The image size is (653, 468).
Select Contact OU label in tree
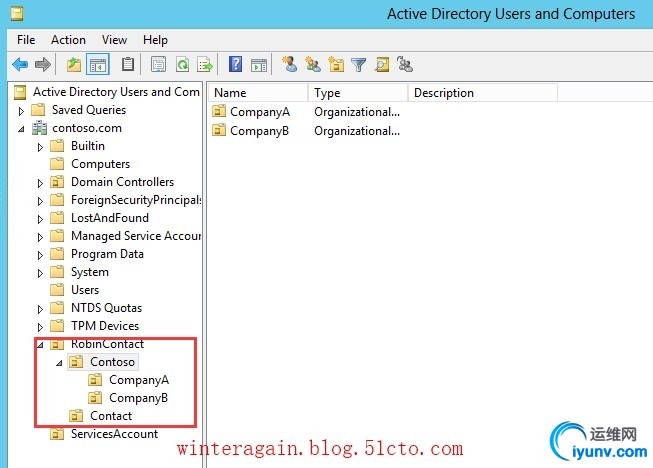click(x=111, y=416)
